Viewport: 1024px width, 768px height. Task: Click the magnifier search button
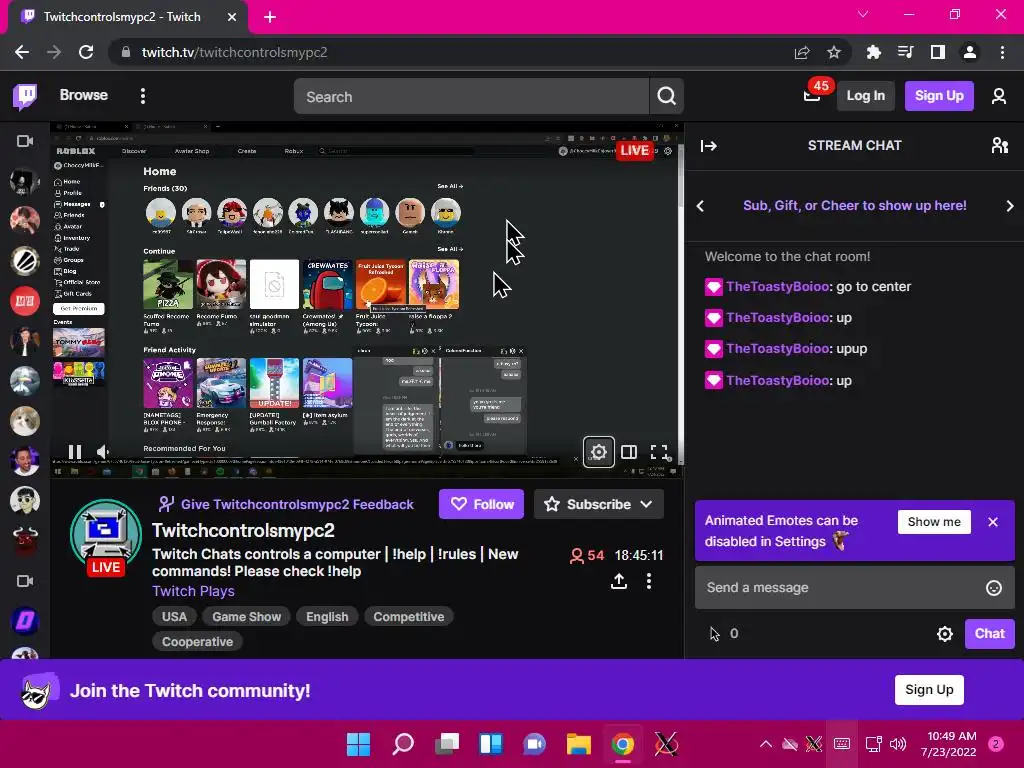(x=666, y=97)
